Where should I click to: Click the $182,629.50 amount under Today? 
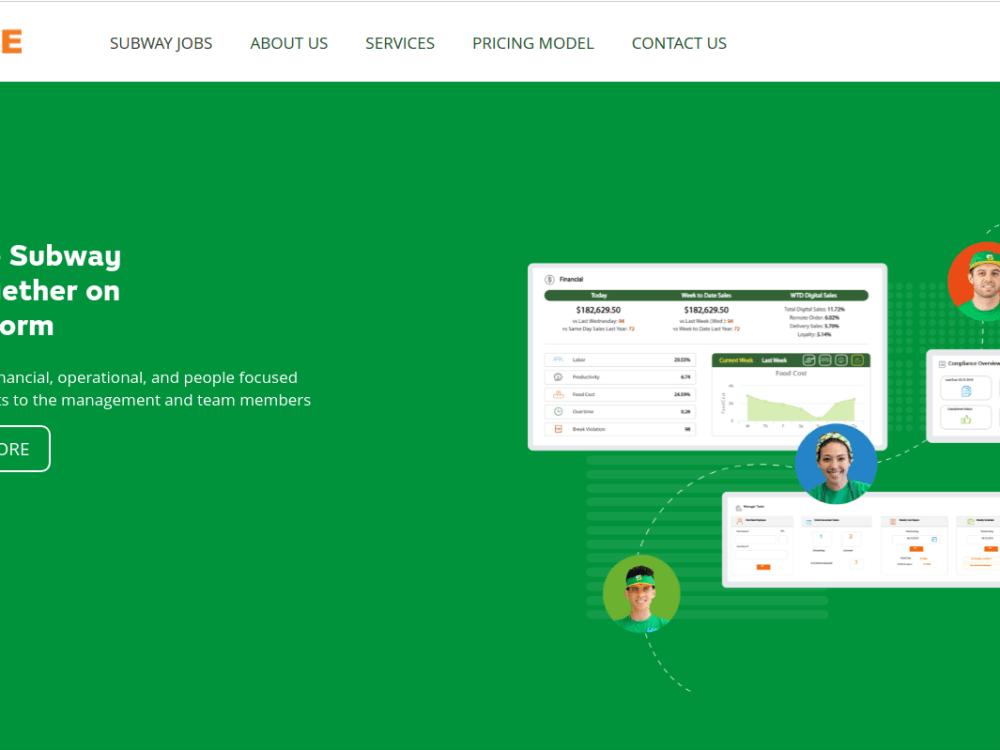click(x=598, y=310)
